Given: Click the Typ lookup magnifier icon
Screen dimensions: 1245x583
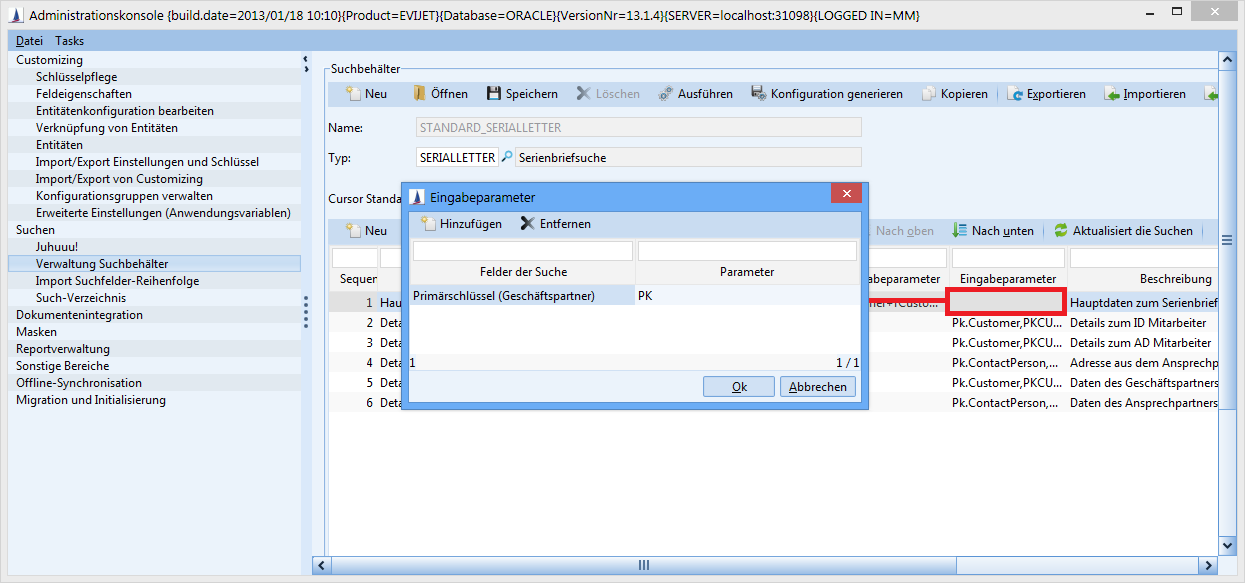Looking at the screenshot, I should (x=506, y=157).
